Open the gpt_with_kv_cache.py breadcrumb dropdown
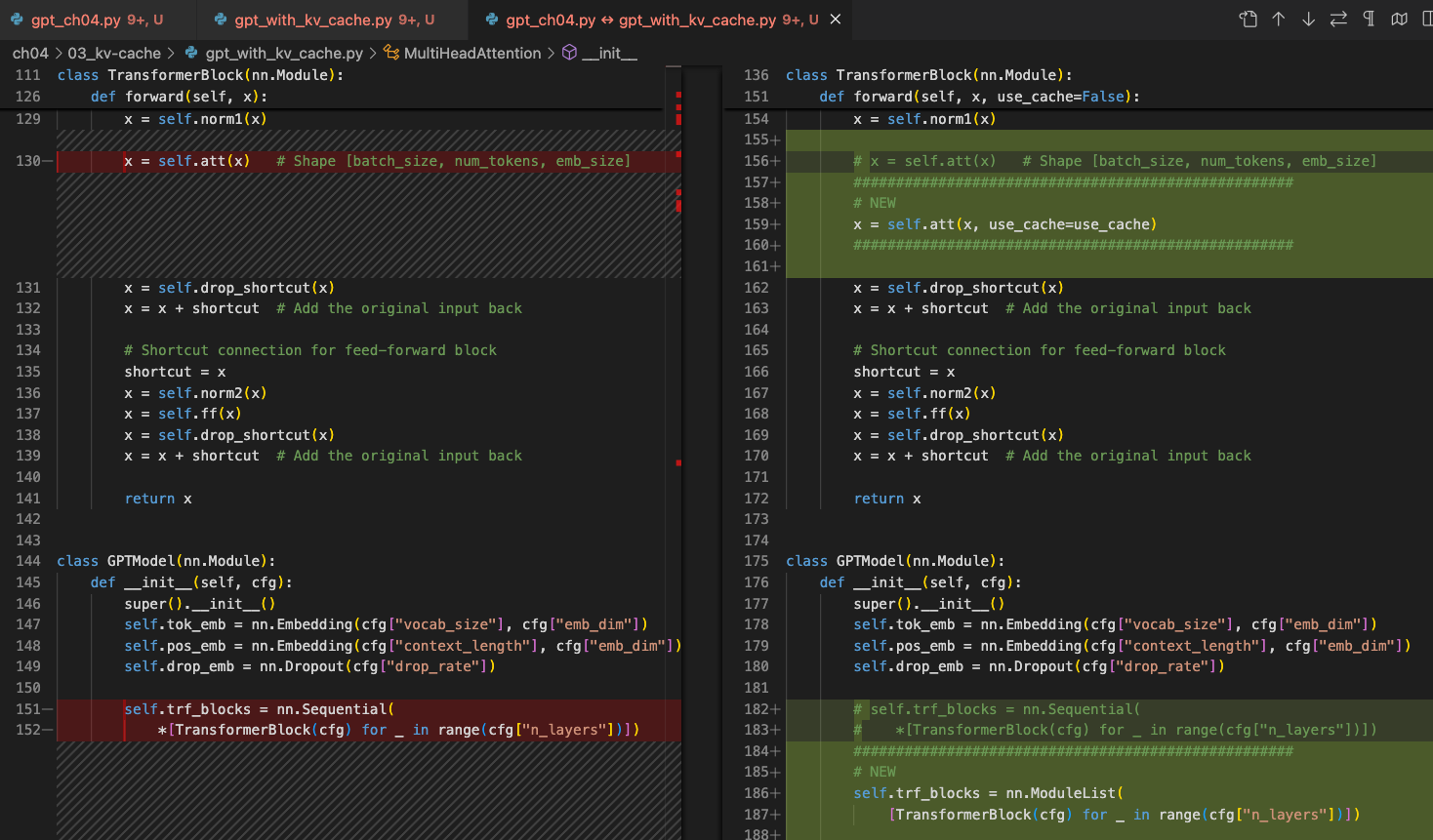 click(283, 54)
